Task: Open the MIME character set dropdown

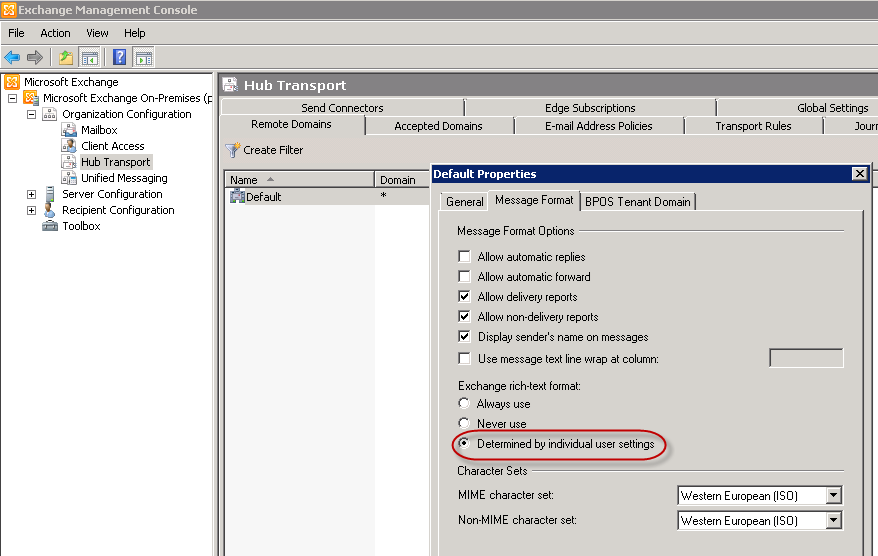Action: pyautogui.click(x=833, y=496)
